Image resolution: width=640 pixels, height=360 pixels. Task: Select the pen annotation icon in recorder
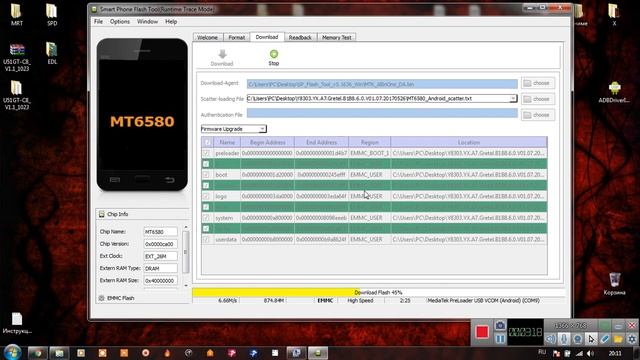point(604,339)
